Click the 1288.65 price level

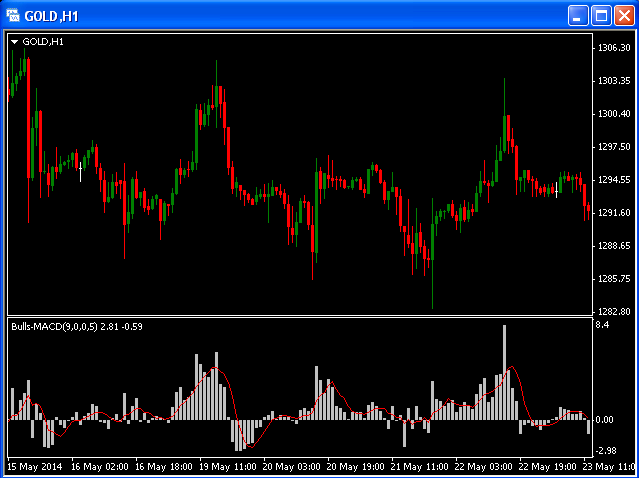(614, 246)
